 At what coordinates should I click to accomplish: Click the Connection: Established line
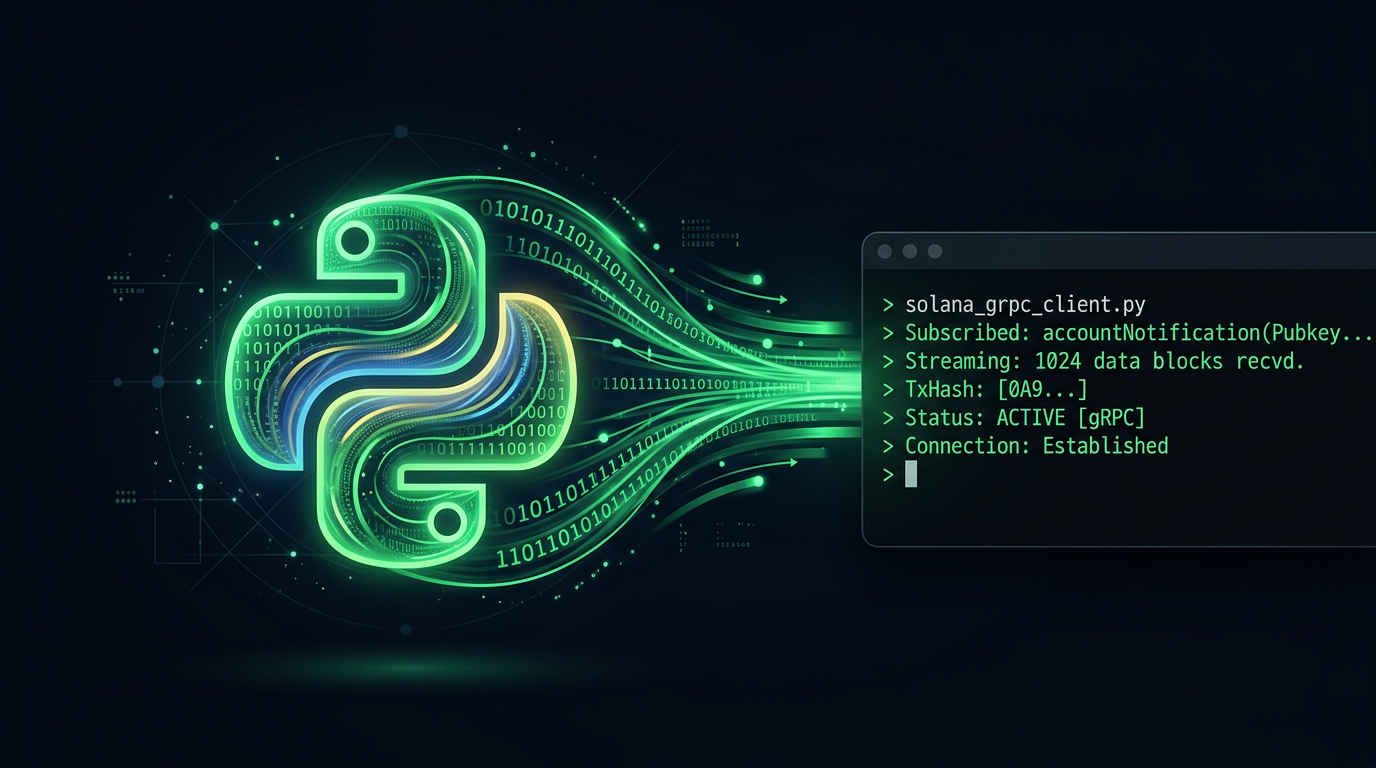point(1036,446)
